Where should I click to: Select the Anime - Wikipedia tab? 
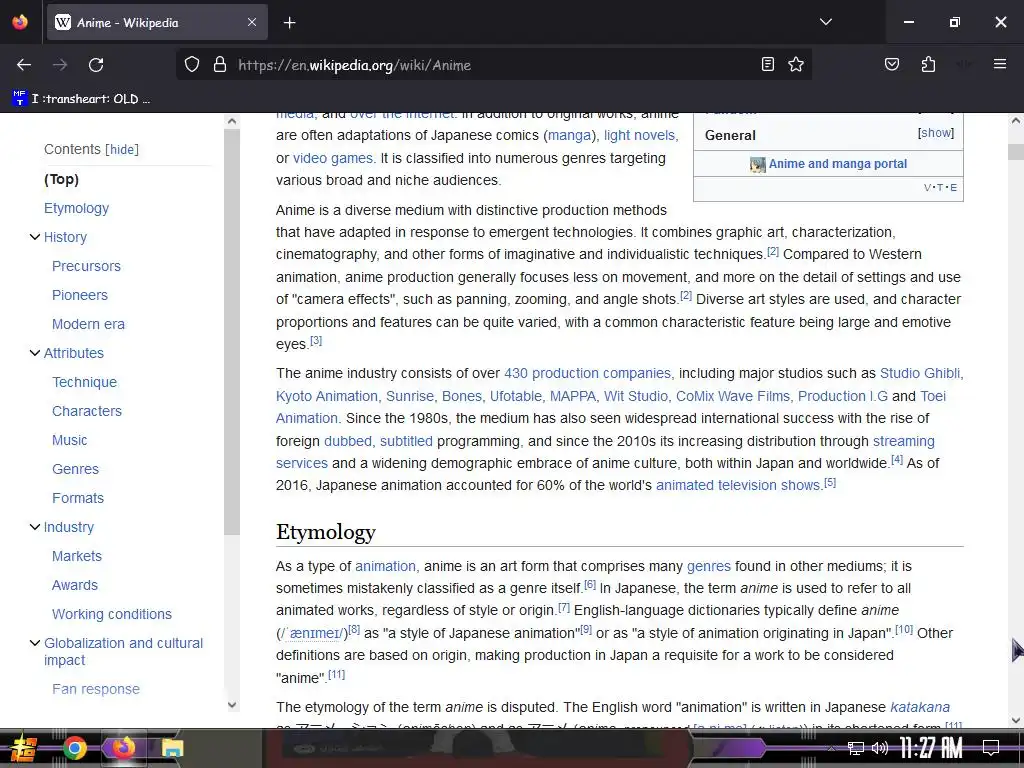click(157, 22)
